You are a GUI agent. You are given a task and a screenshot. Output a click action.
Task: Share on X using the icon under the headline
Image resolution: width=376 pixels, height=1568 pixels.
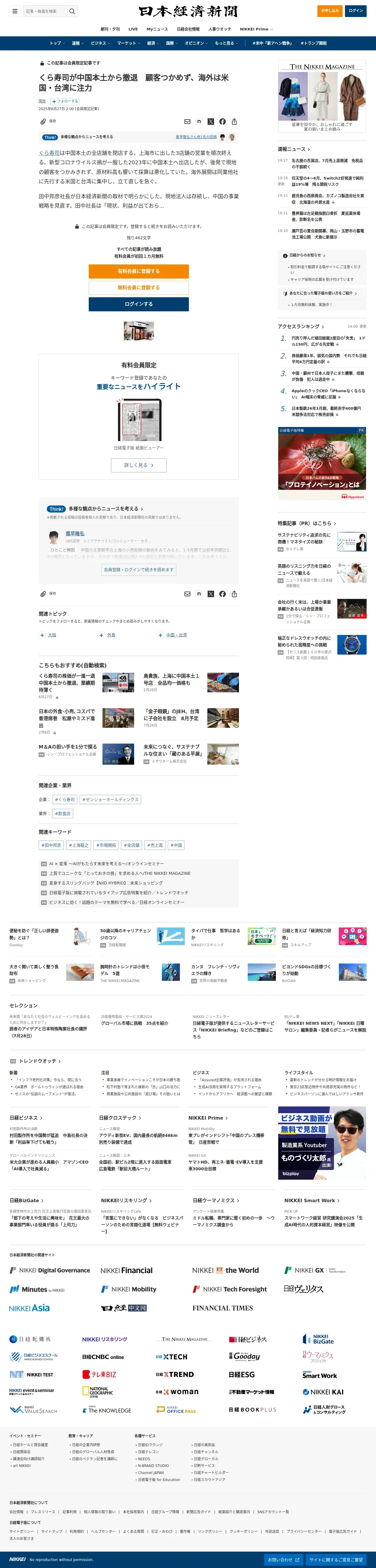[x=211, y=122]
